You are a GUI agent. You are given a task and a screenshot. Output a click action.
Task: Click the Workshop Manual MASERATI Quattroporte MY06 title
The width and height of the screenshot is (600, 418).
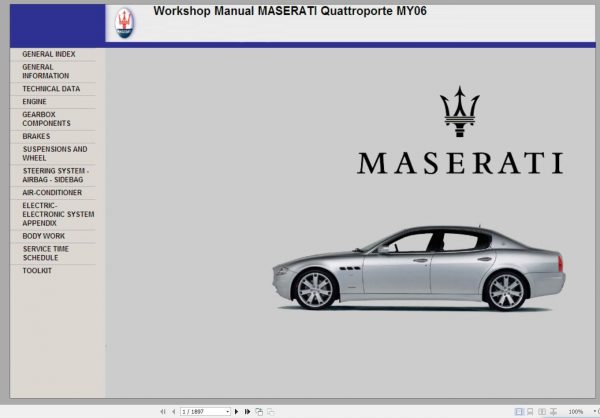coord(290,11)
